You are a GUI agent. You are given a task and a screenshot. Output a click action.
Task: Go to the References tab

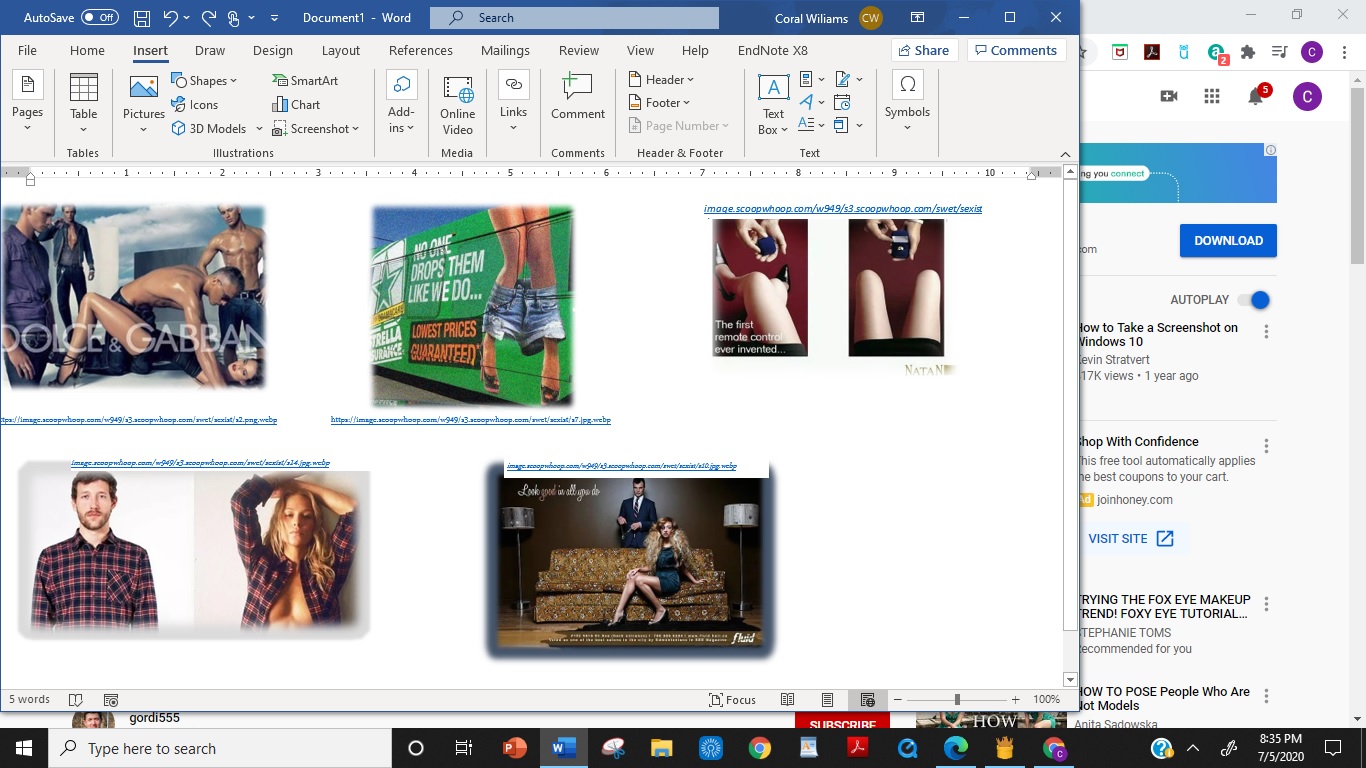(421, 50)
